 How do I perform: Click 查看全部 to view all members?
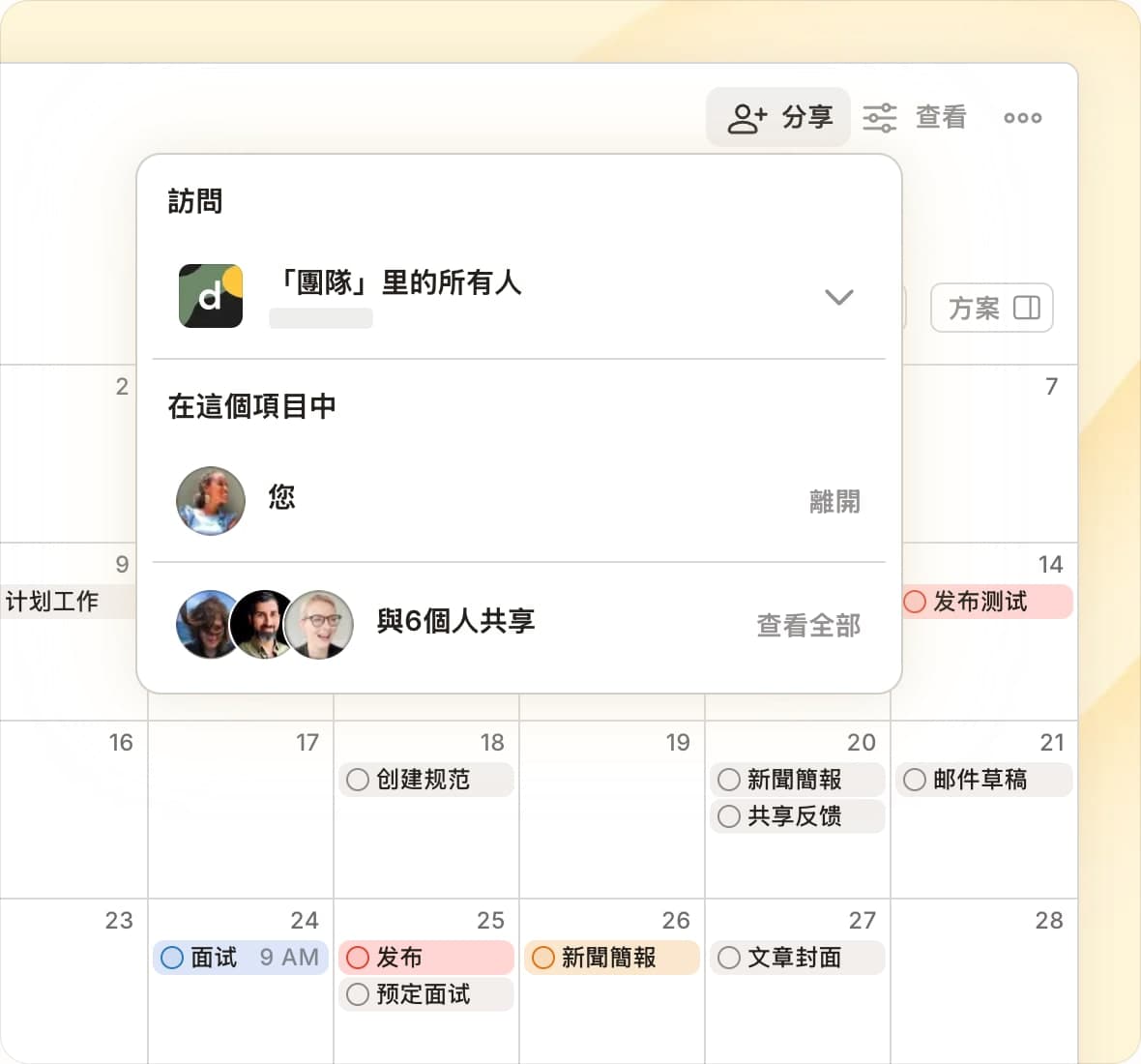[807, 626]
